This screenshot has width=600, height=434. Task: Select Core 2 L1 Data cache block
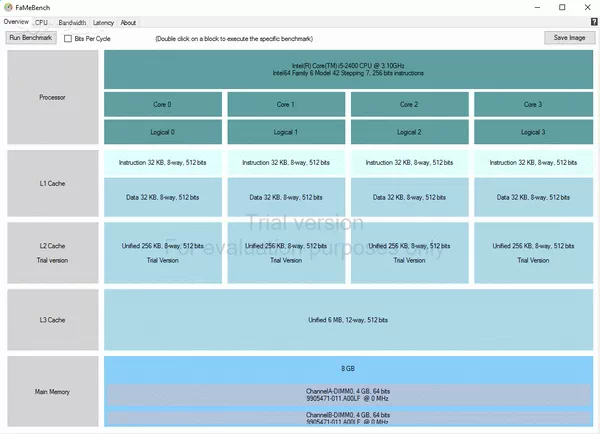pos(411,198)
